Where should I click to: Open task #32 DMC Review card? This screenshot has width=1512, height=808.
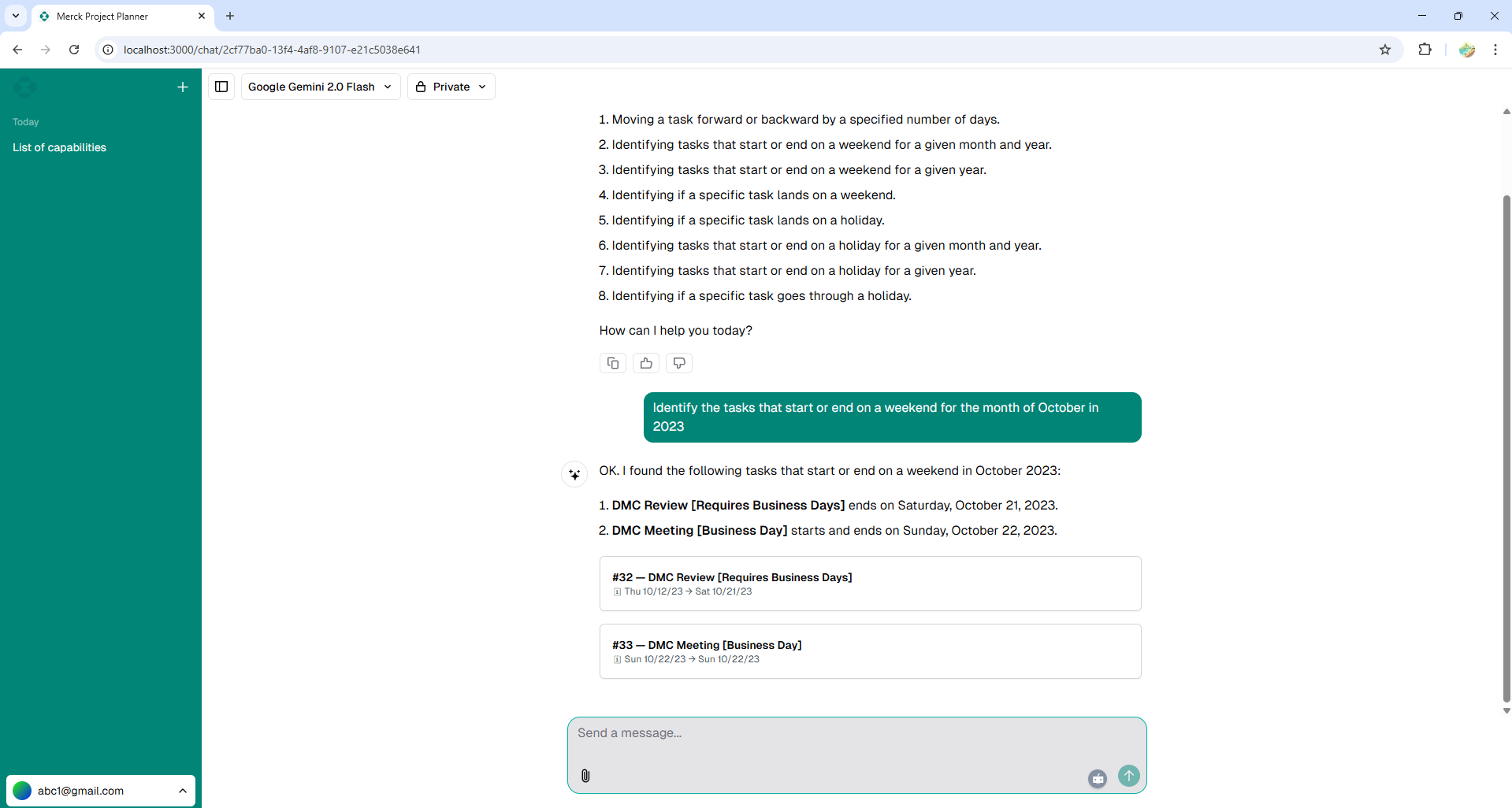coord(870,584)
